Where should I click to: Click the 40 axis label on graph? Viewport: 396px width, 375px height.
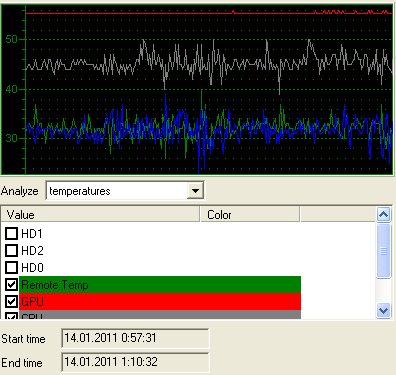(11, 89)
